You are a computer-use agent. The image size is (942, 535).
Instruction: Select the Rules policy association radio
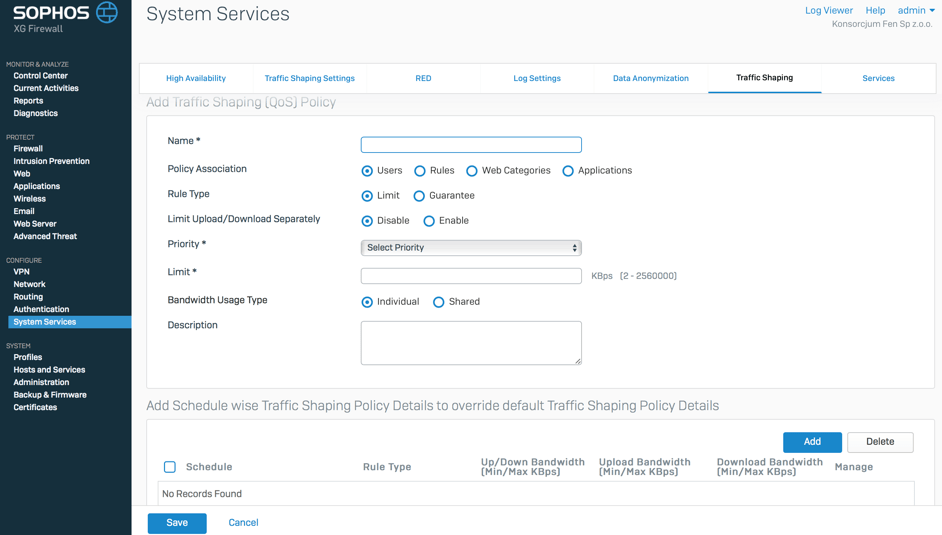point(420,171)
